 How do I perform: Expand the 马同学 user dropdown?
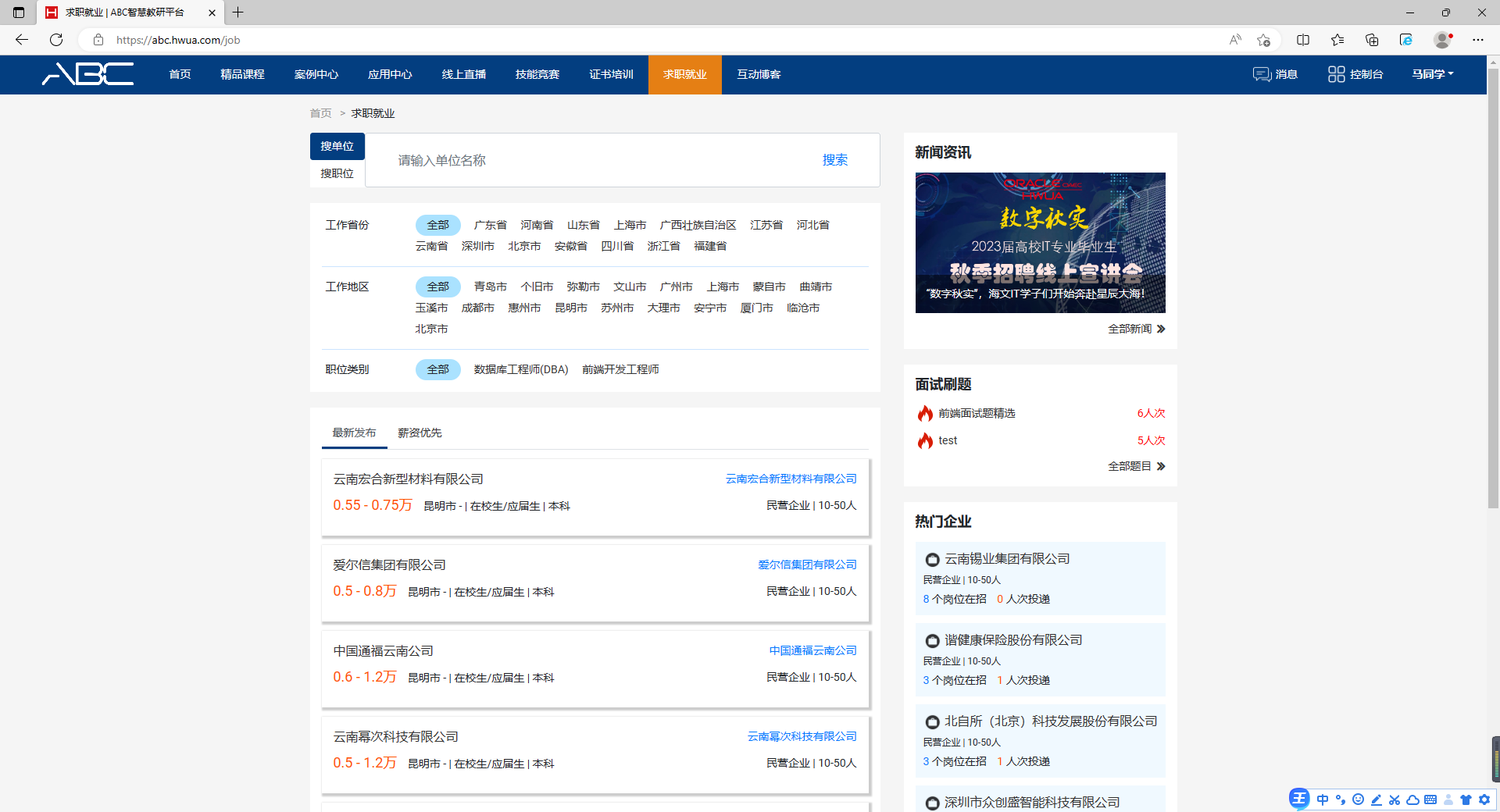point(1433,74)
